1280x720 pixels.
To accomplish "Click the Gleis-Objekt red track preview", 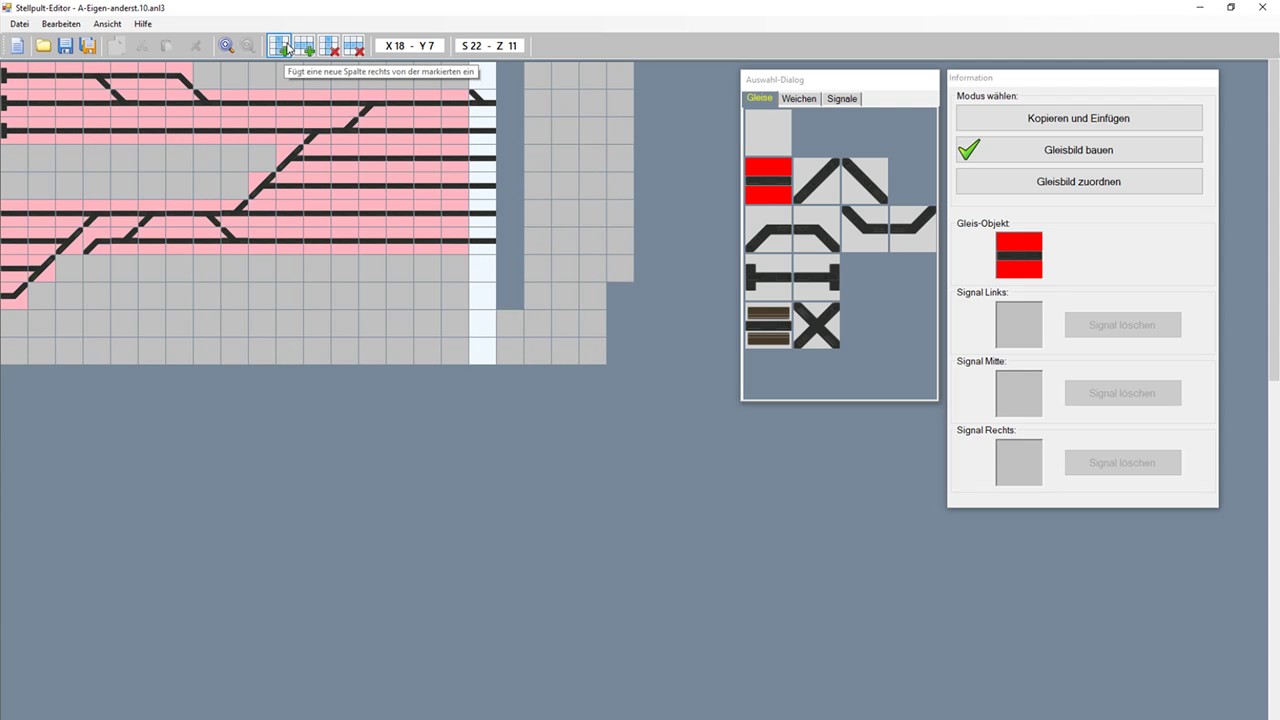I will pyautogui.click(x=1019, y=255).
